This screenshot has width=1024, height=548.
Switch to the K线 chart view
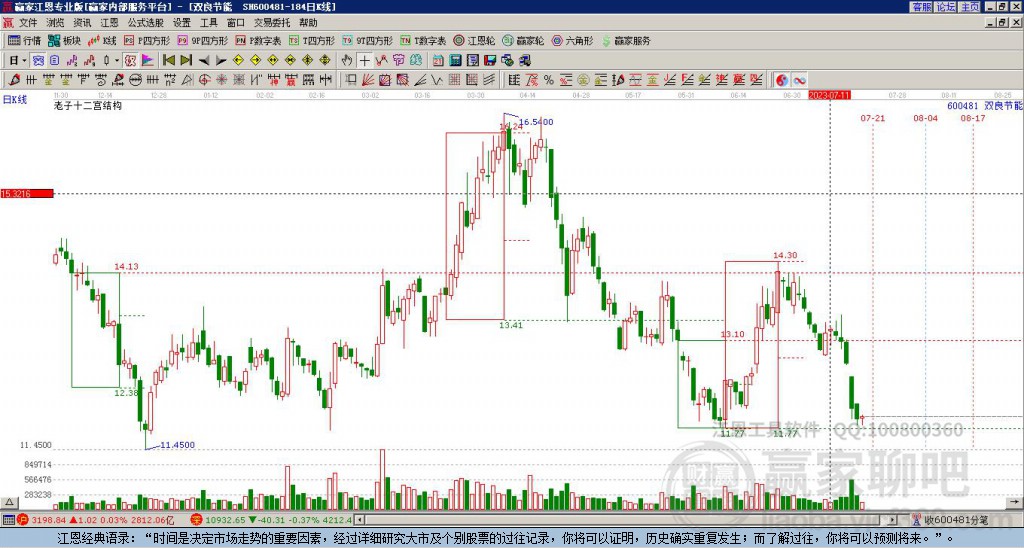click(102, 40)
